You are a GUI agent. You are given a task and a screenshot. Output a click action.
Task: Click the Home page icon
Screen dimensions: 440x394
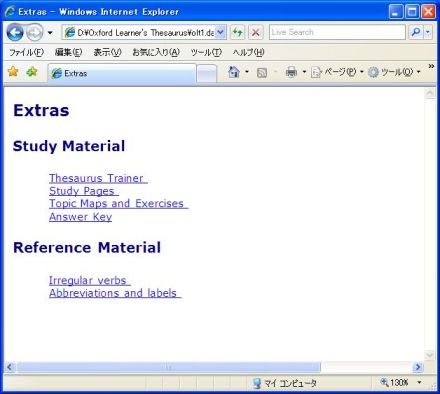[x=234, y=72]
